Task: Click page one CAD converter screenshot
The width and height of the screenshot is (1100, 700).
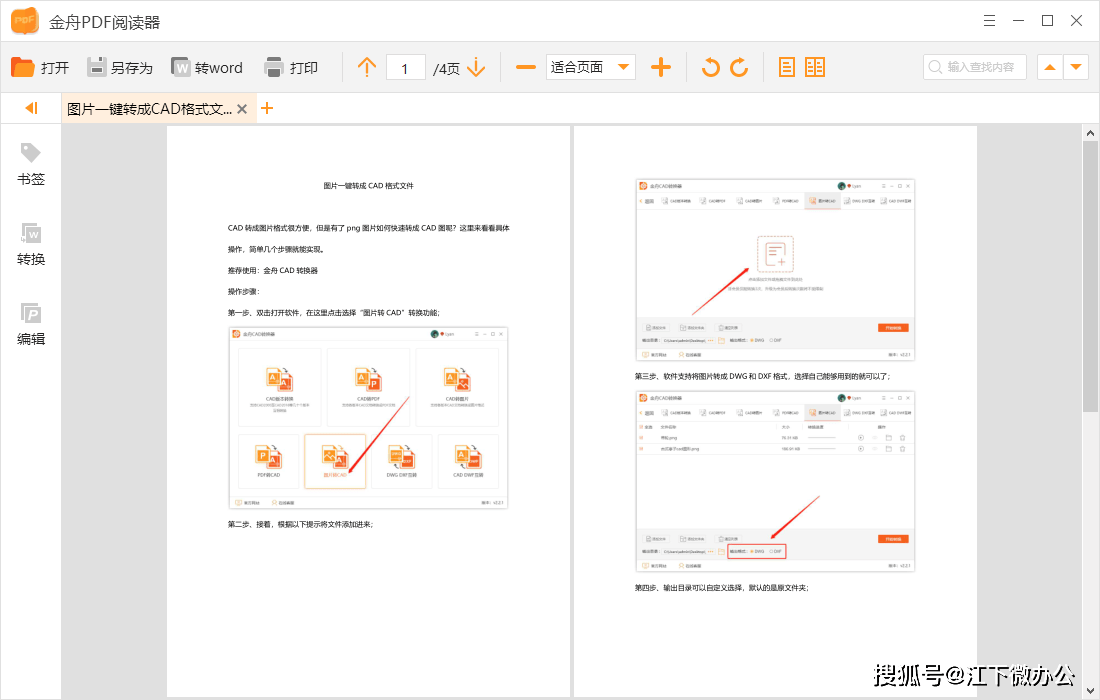Action: [x=368, y=418]
